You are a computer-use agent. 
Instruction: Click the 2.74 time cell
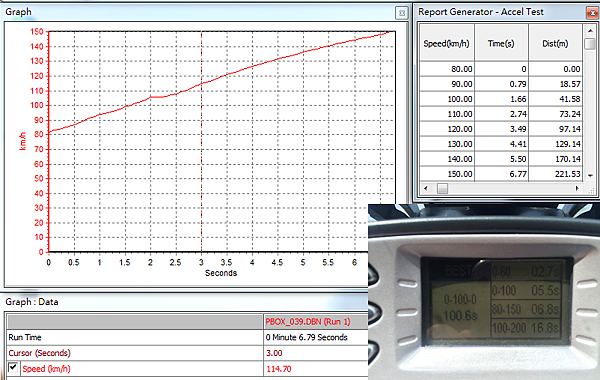[x=501, y=114]
